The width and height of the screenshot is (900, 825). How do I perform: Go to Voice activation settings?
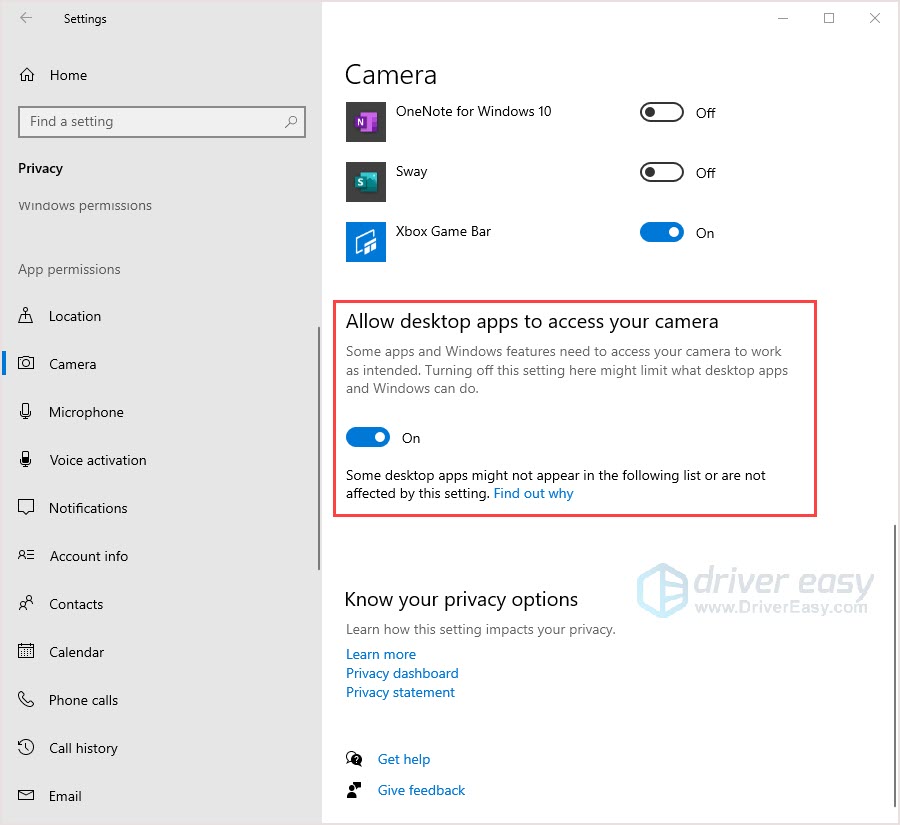pyautogui.click(x=97, y=460)
